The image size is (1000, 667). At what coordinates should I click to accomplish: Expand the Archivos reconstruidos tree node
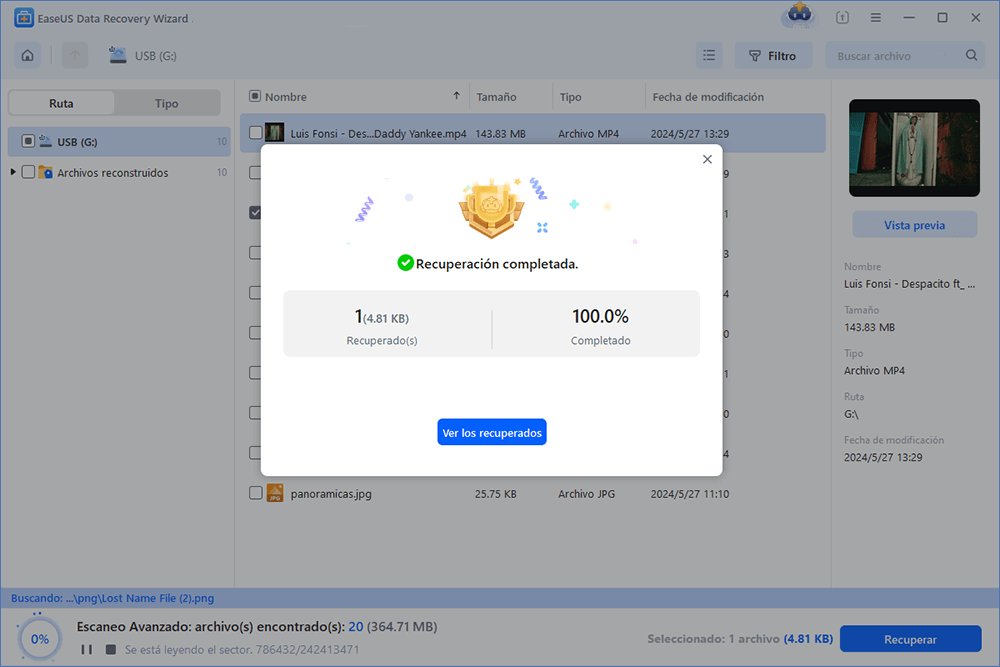[12, 172]
